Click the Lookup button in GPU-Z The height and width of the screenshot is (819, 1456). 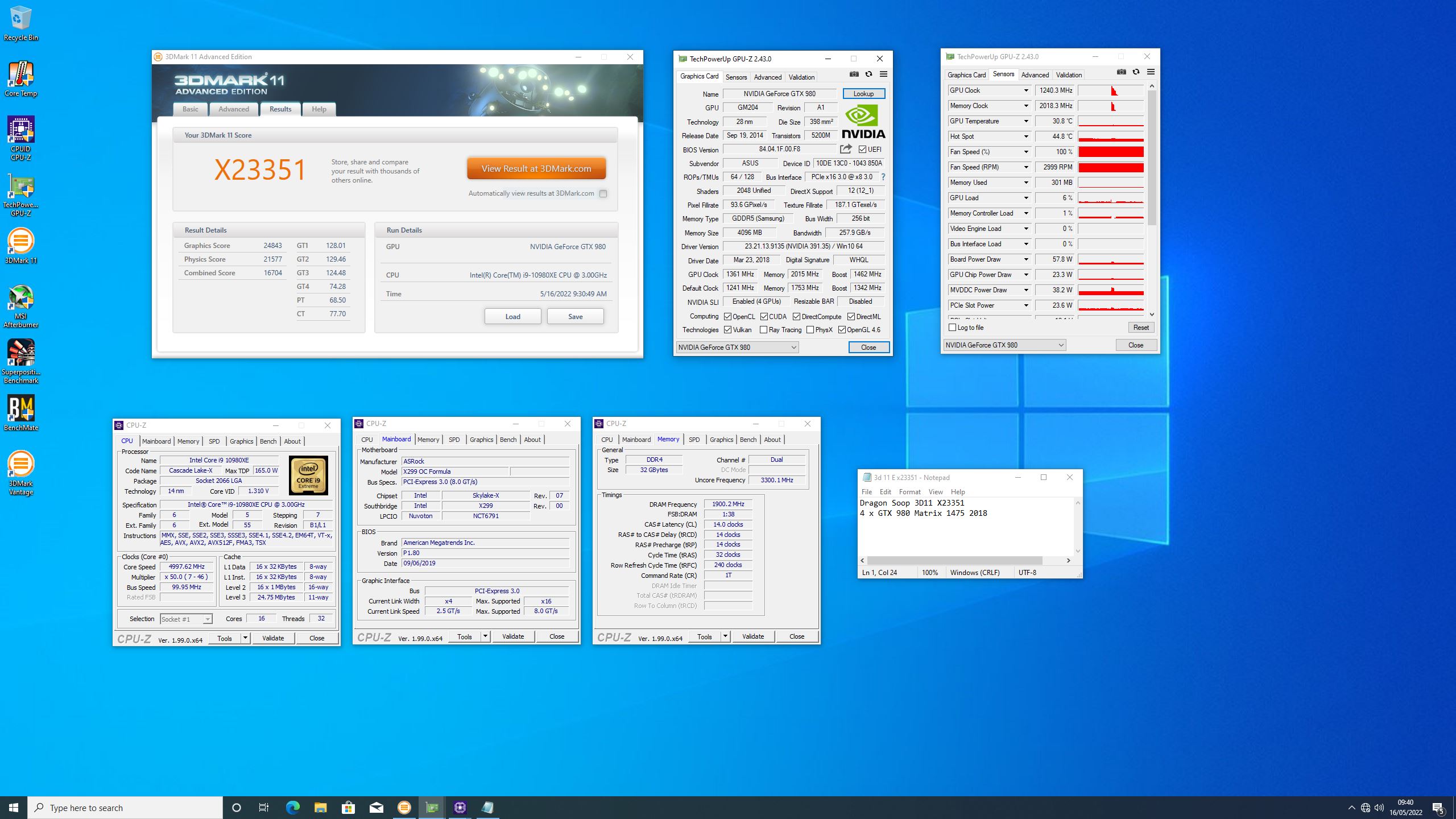tap(863, 93)
